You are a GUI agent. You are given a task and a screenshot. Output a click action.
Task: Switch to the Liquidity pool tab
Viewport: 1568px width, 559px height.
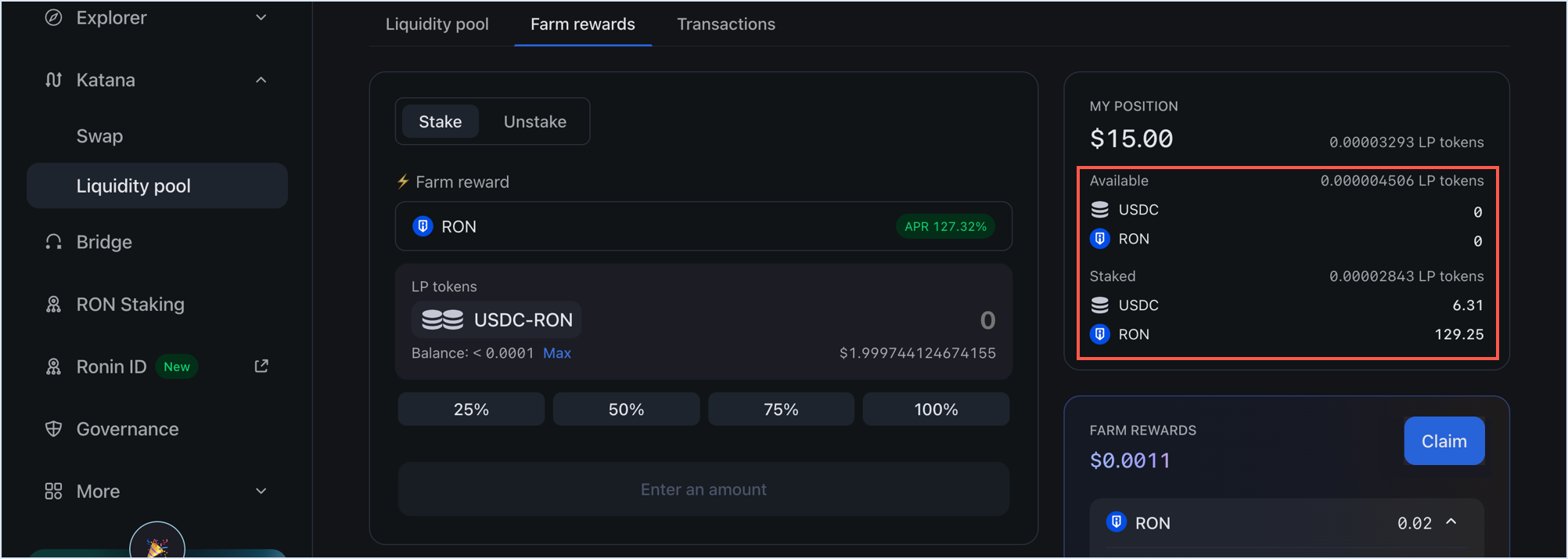[437, 23]
